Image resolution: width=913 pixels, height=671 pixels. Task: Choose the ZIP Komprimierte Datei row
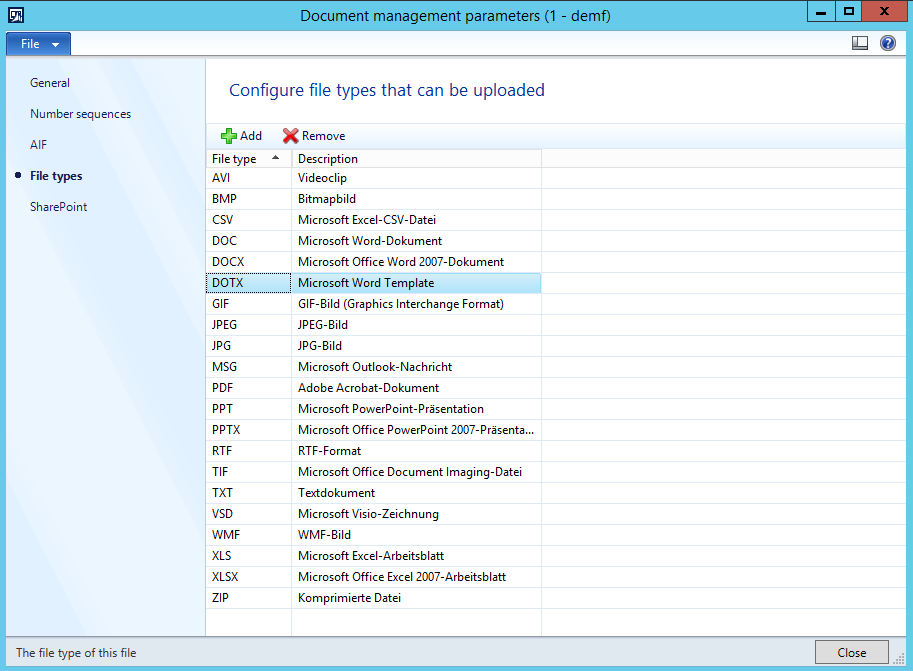click(x=349, y=598)
